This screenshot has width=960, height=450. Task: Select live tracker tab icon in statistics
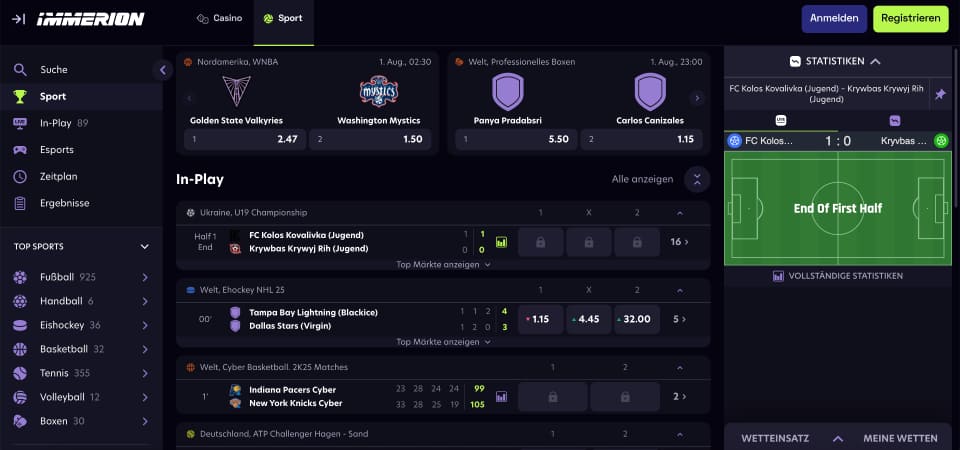781,121
